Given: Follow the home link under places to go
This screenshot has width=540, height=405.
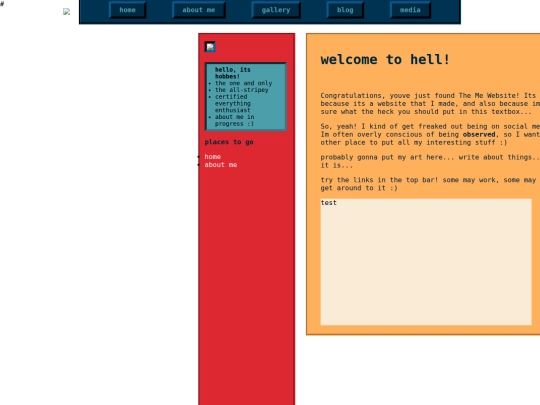Looking at the screenshot, I should tap(212, 157).
